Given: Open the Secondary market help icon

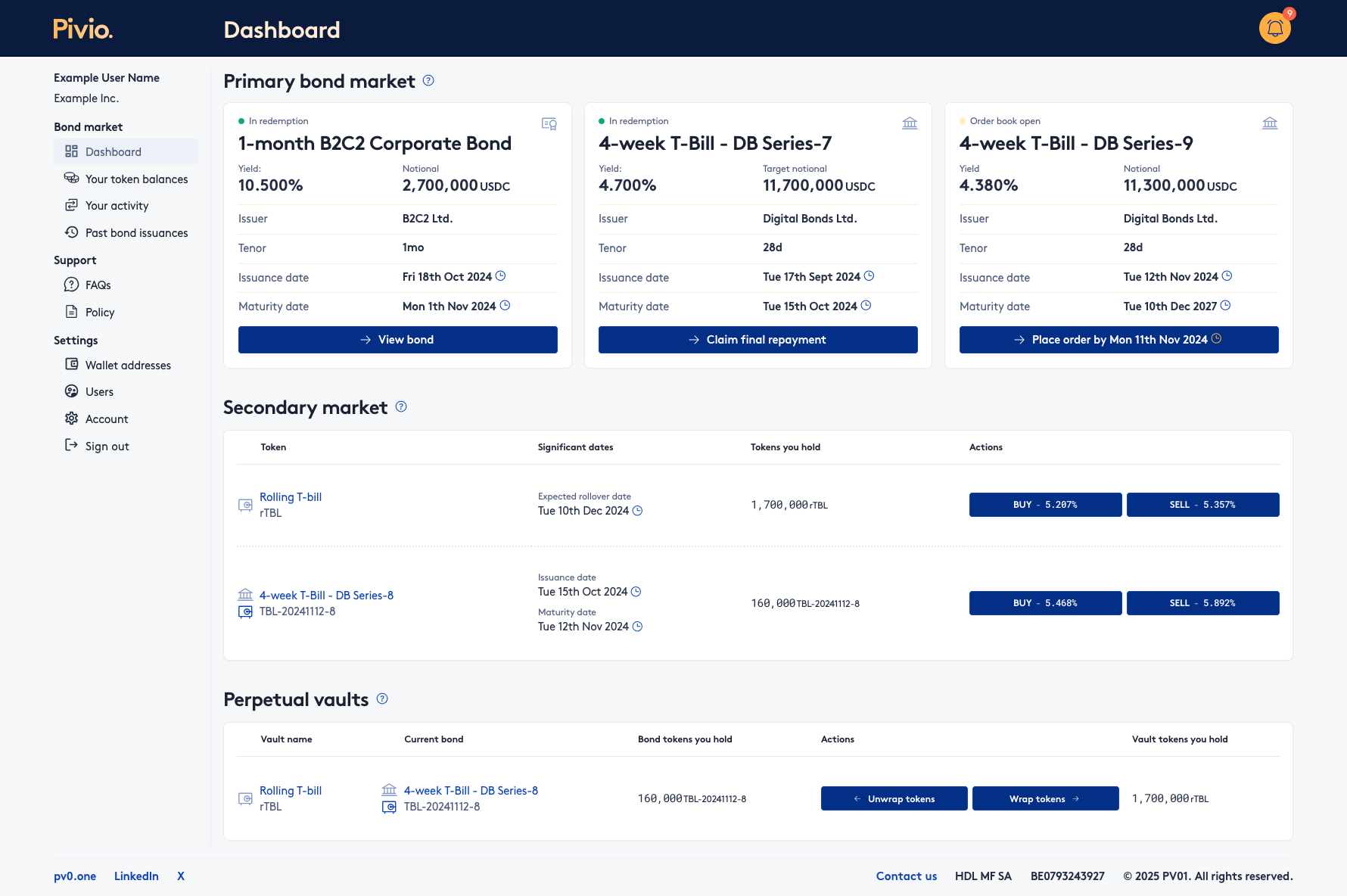Looking at the screenshot, I should tap(400, 407).
